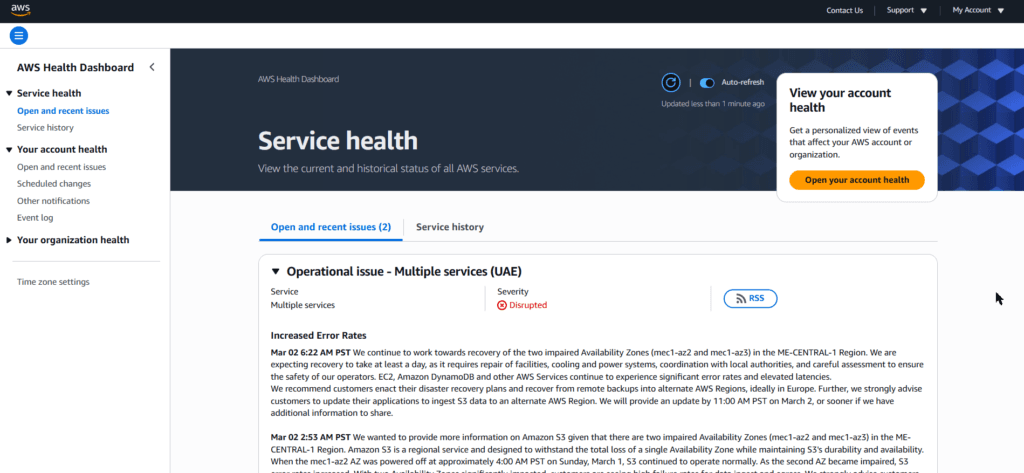Collapse the AWS Health Dashboard sidebar

coord(152,67)
